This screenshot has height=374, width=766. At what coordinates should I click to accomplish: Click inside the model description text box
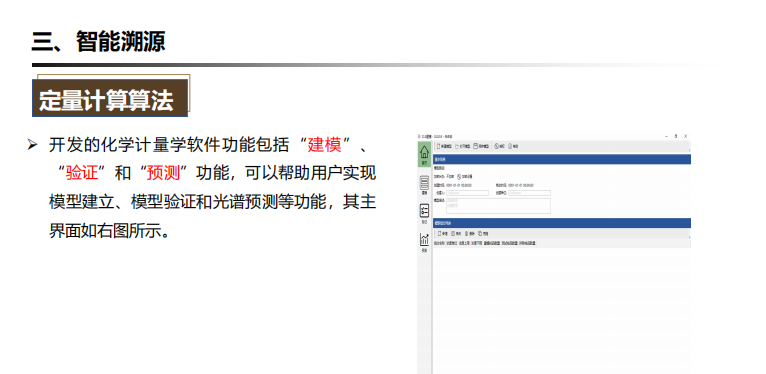pyautogui.click(x=498, y=206)
